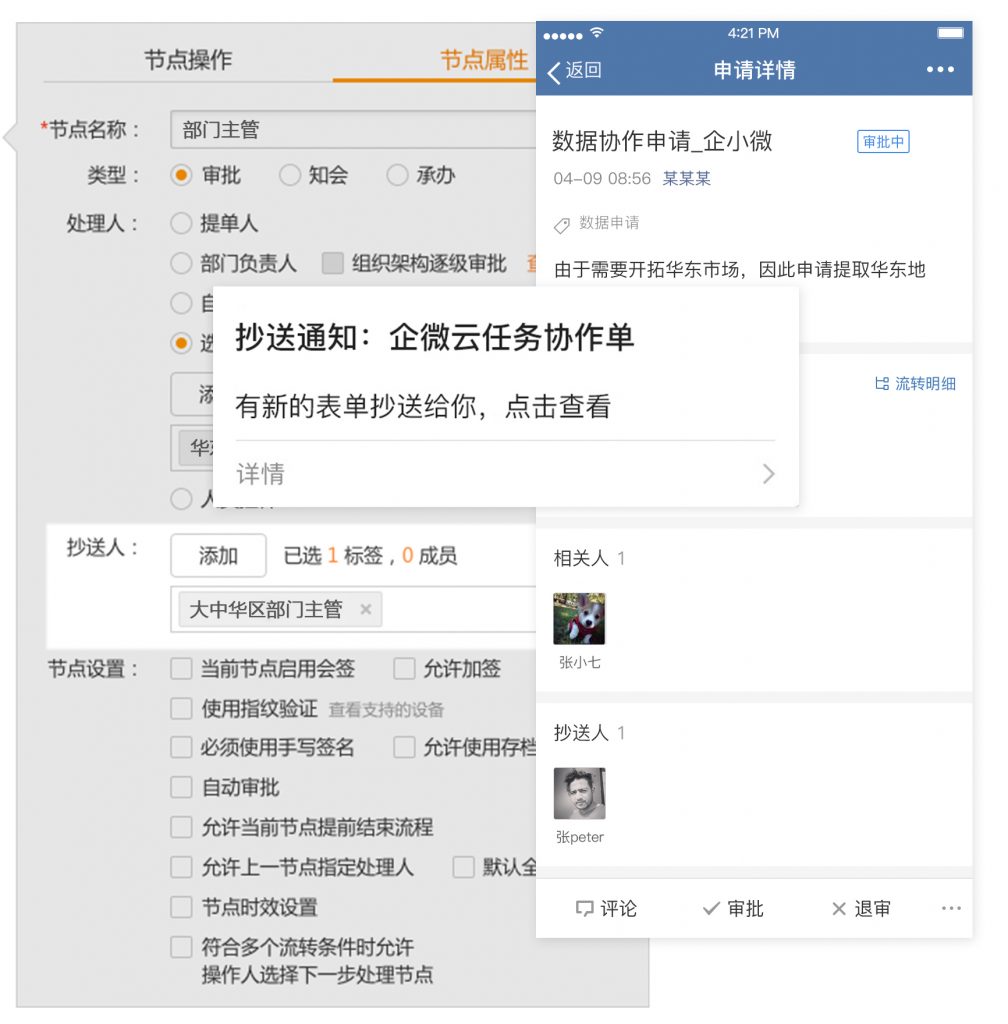The width and height of the screenshot is (1008, 1024).
Task: Tap the back arrow 返回 icon
Action: [x=555, y=71]
